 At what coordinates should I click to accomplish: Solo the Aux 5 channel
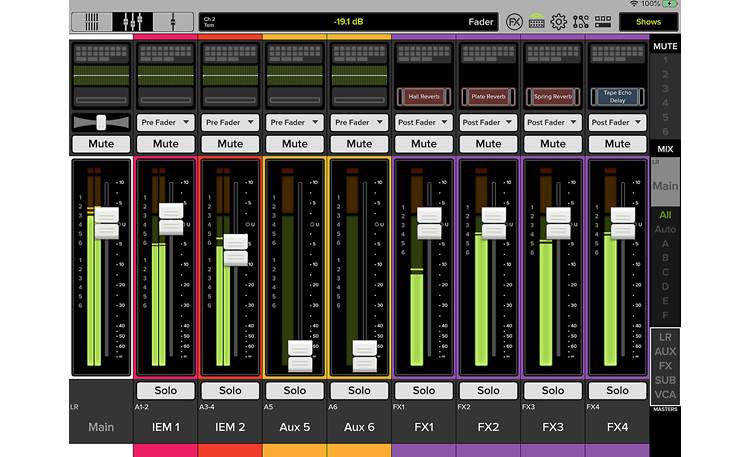click(x=295, y=390)
